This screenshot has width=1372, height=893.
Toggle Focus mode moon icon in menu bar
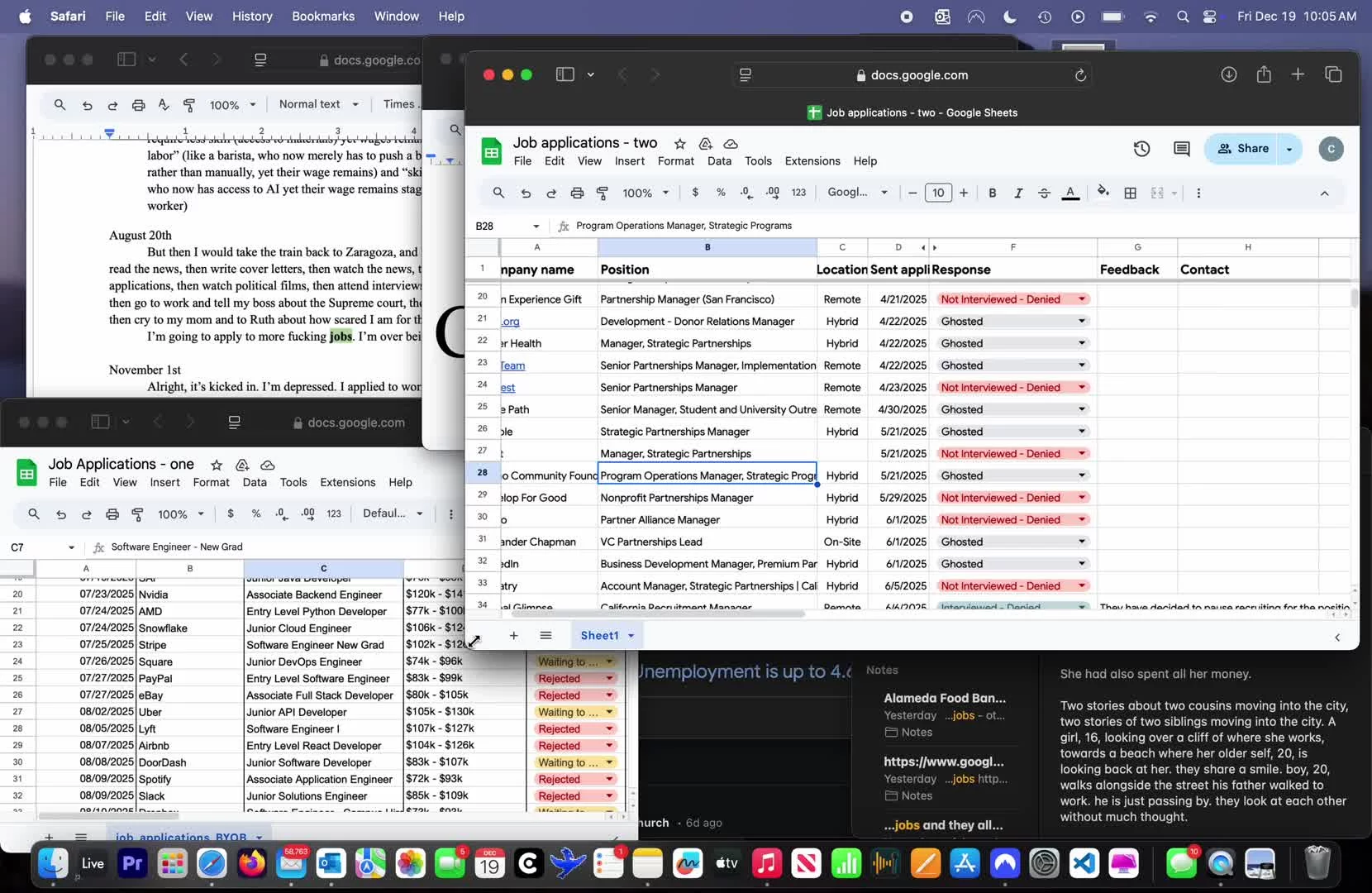click(x=1010, y=17)
